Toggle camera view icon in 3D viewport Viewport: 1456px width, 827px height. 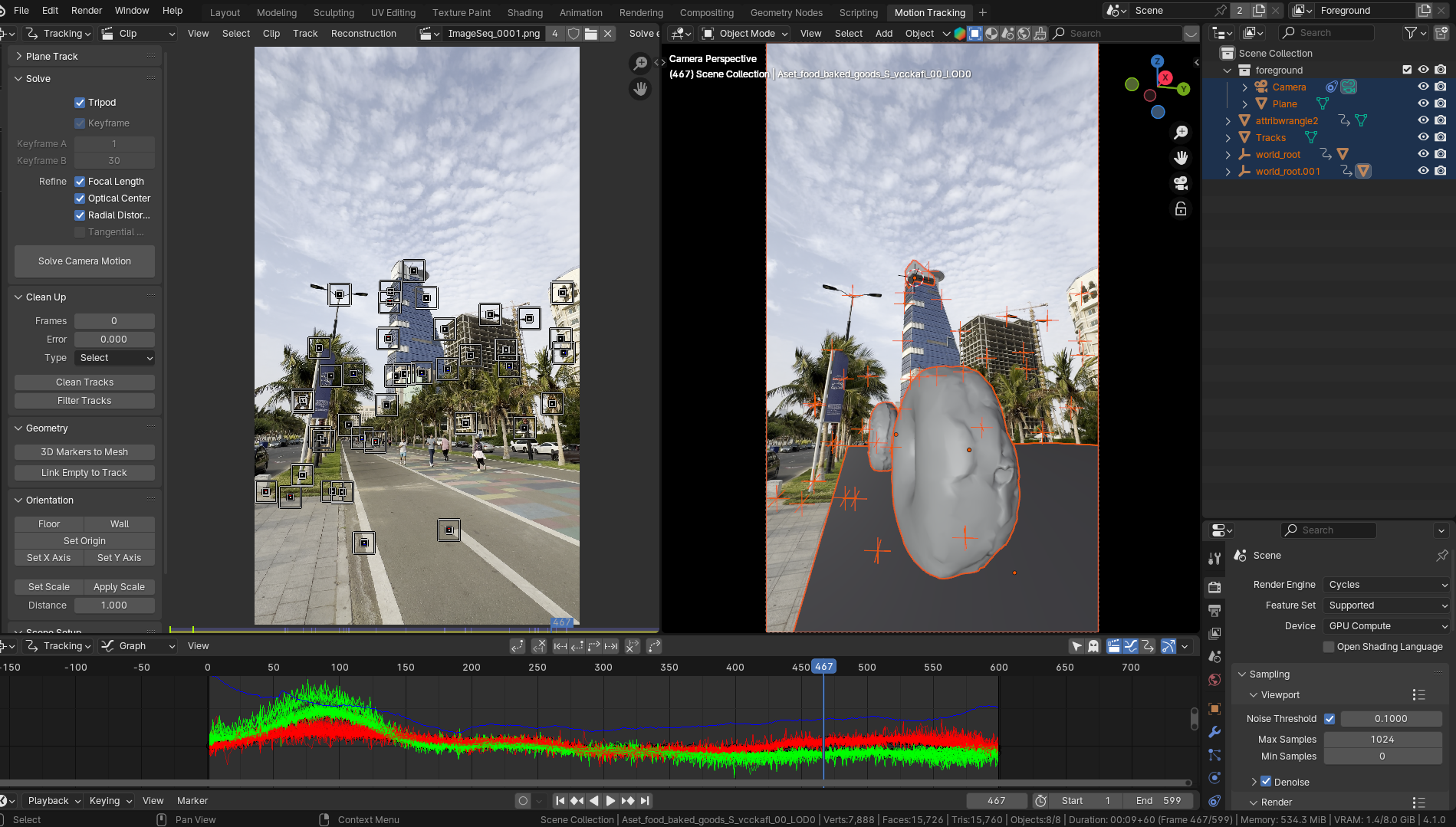(1181, 183)
